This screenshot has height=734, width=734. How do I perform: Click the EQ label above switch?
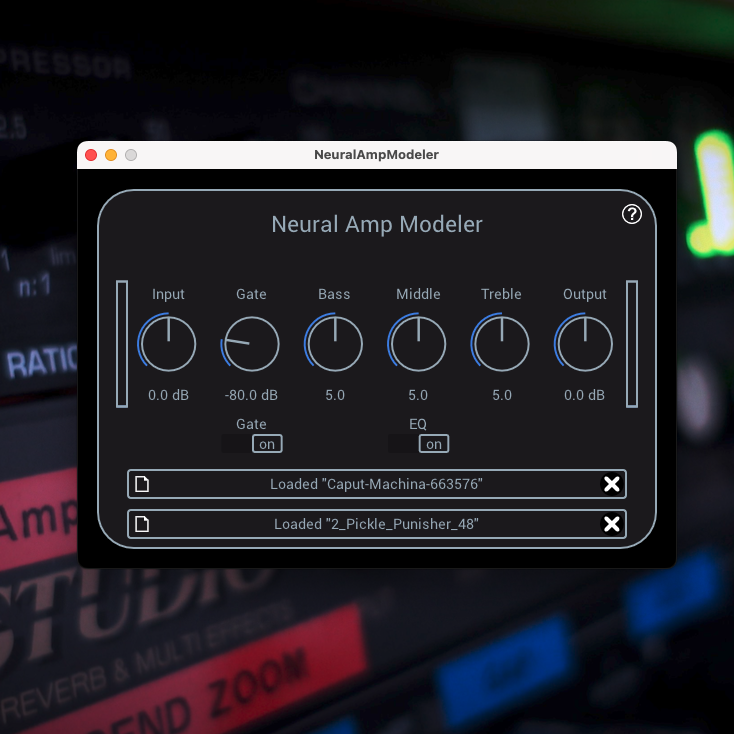[418, 424]
